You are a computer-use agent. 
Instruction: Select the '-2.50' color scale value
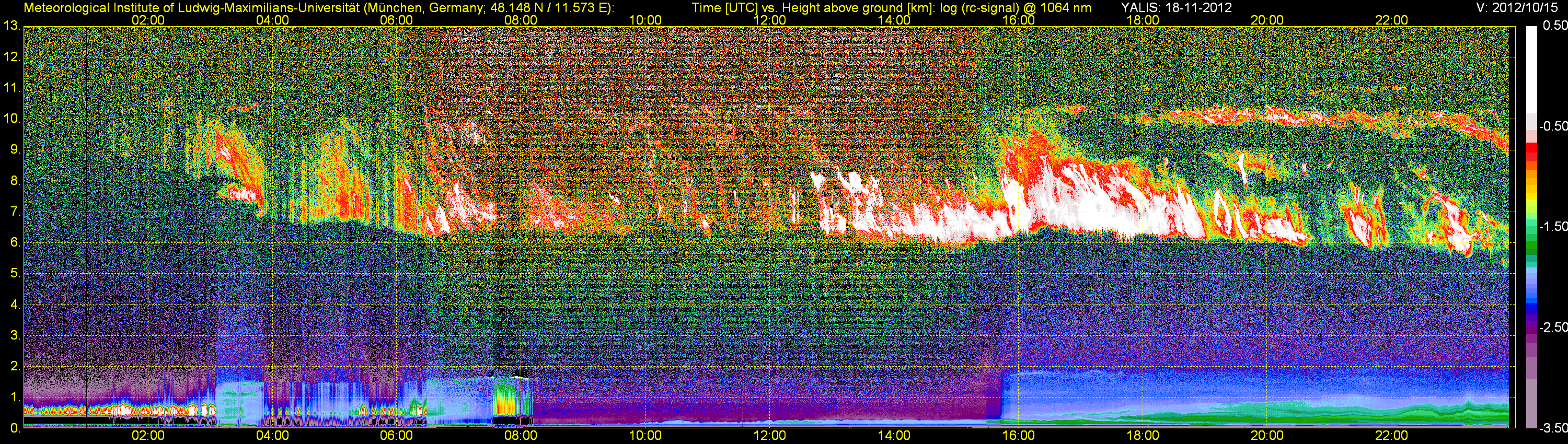tap(1553, 327)
